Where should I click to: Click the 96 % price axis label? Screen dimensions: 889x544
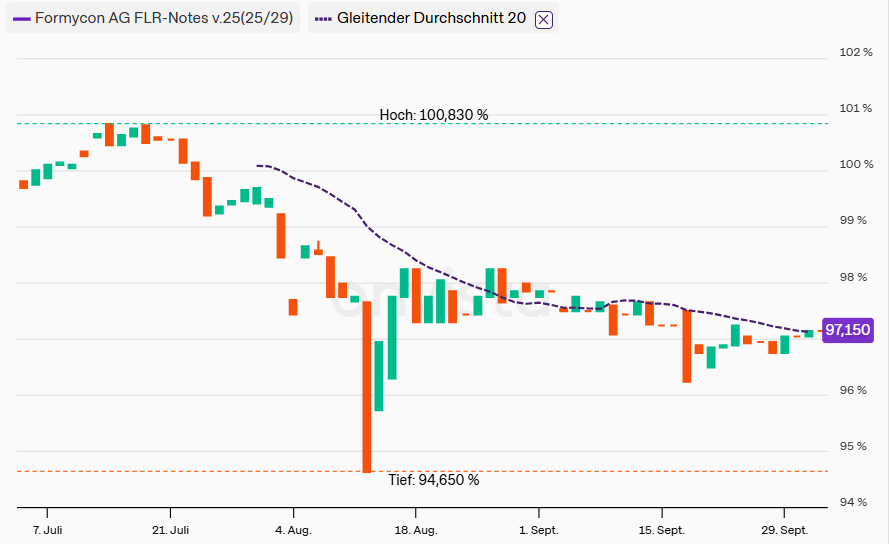854,390
